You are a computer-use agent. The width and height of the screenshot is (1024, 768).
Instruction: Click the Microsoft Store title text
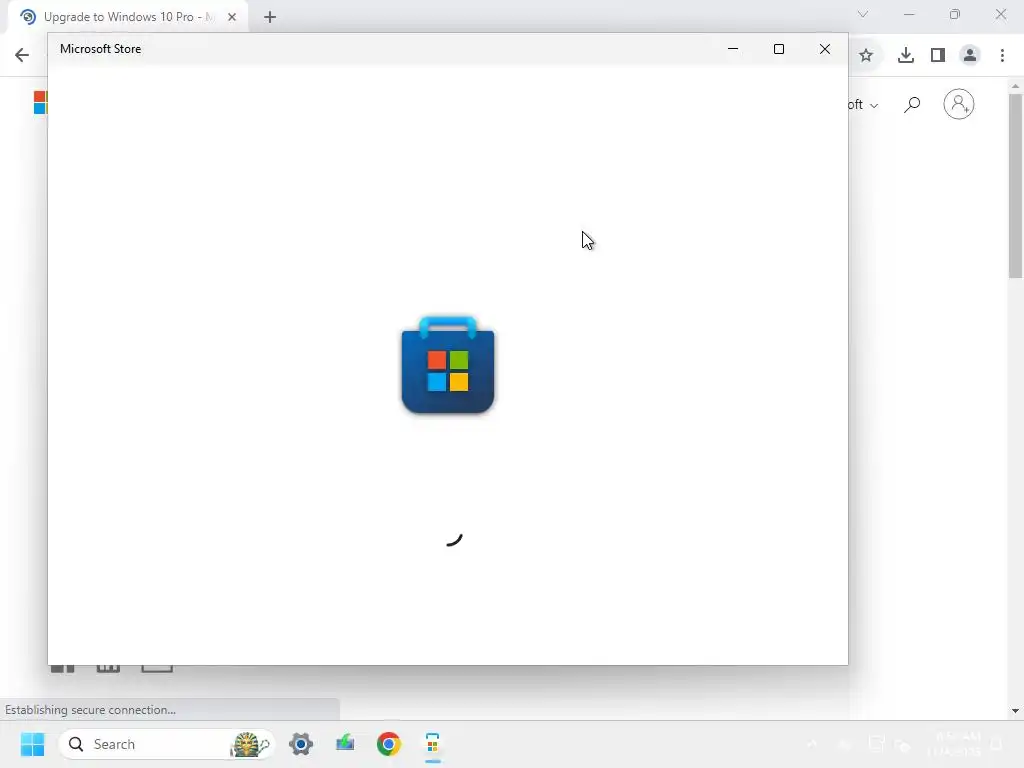point(101,49)
